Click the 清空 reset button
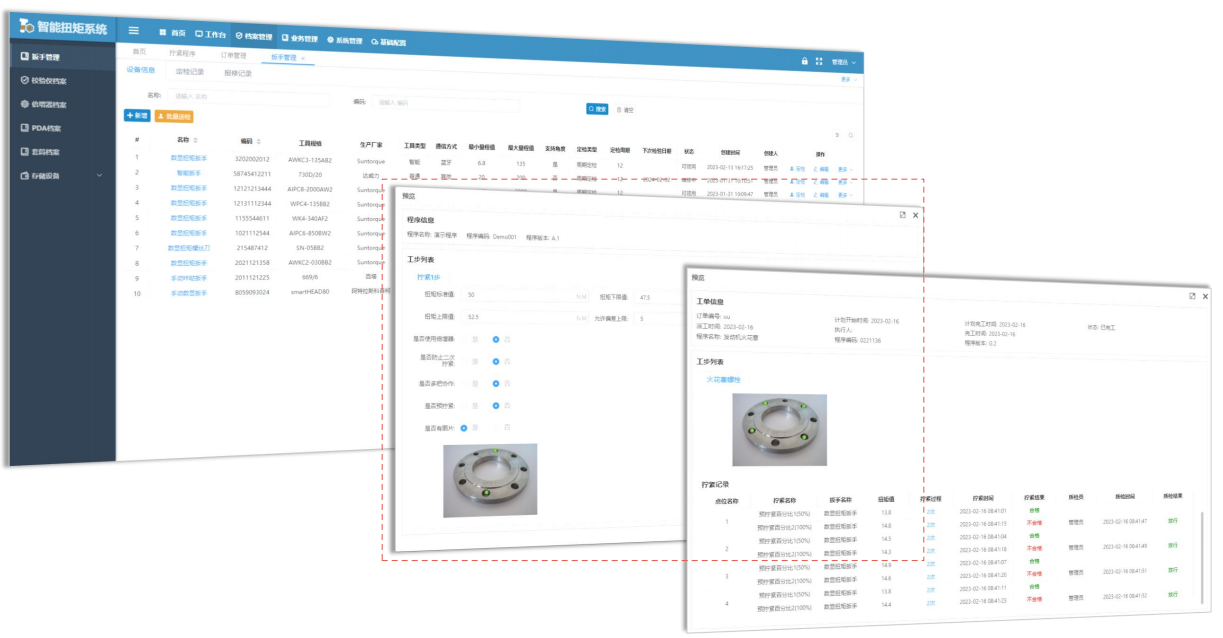This screenshot has width=1223, height=638. [x=625, y=110]
